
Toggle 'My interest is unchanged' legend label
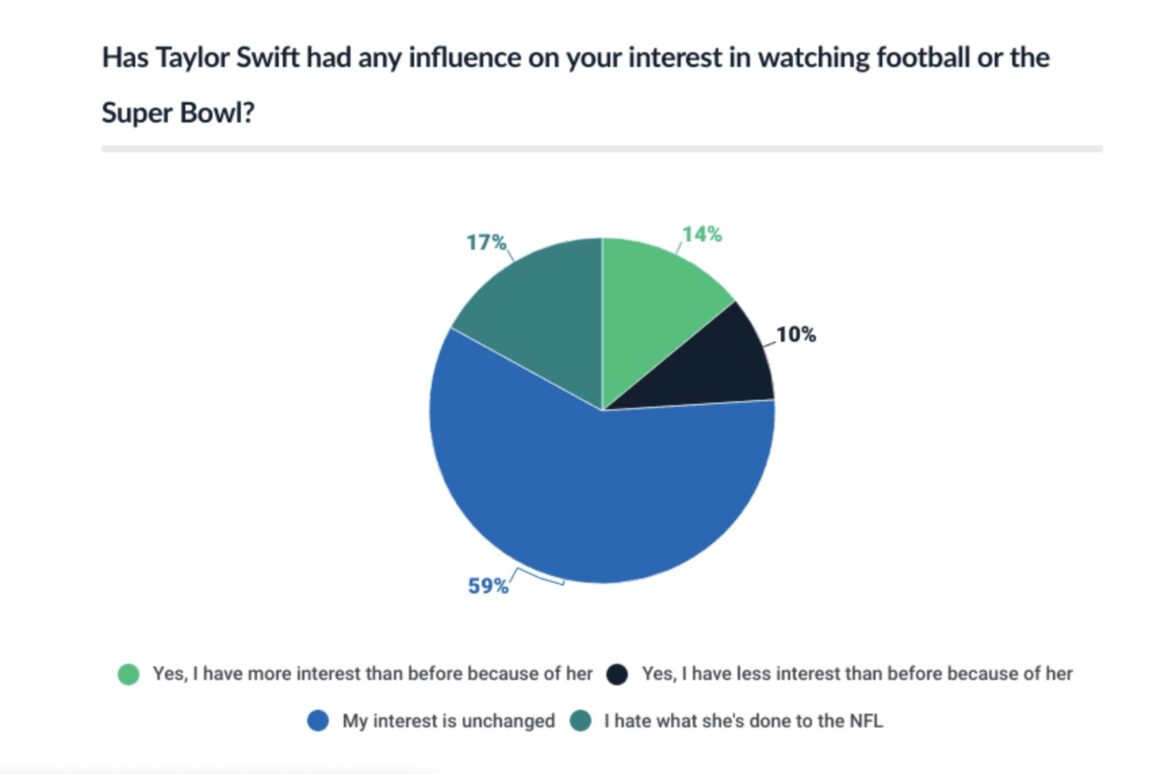[x=448, y=721]
